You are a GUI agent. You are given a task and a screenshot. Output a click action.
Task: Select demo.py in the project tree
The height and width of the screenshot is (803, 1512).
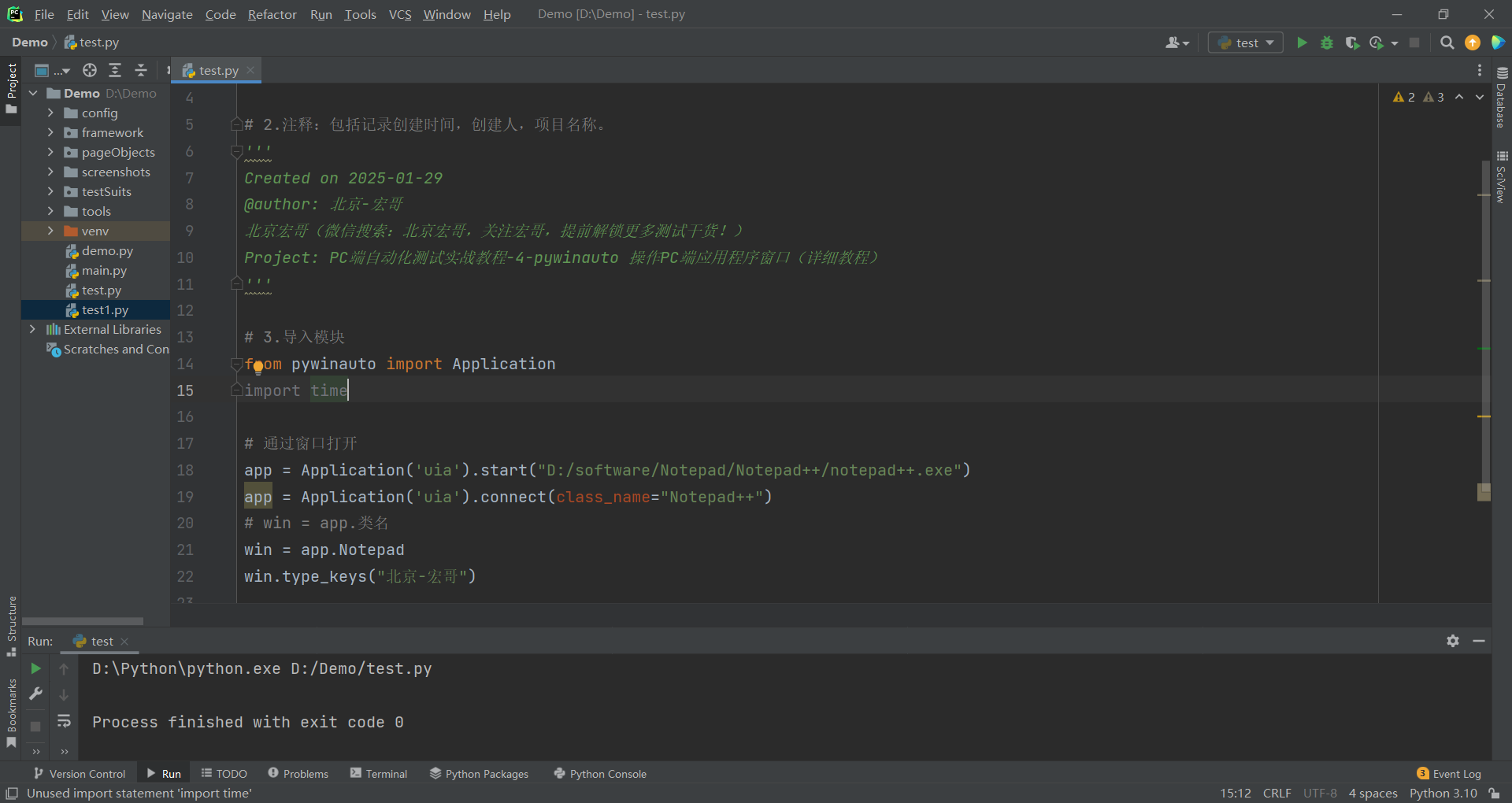107,250
